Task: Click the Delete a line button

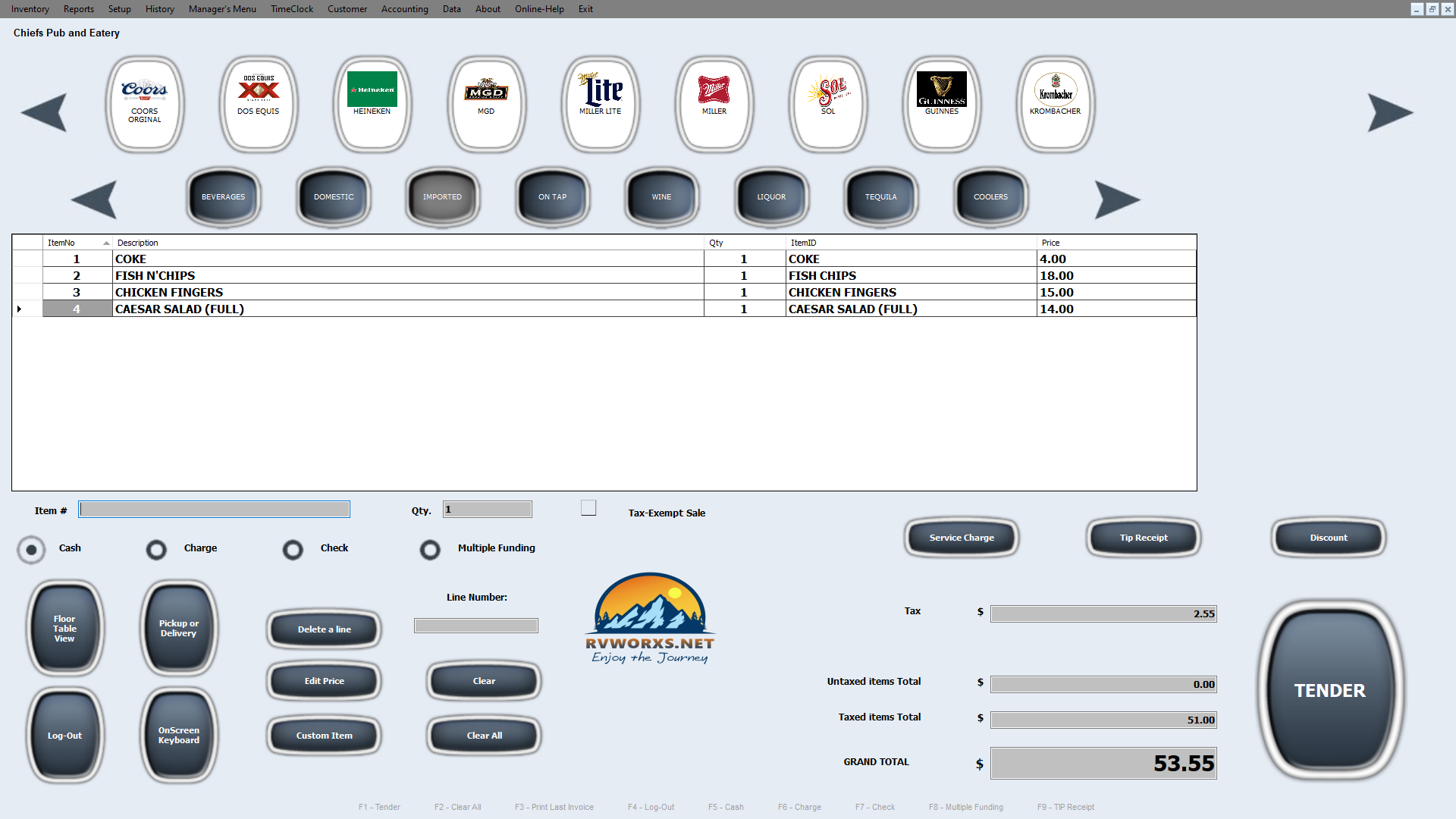Action: click(x=324, y=629)
